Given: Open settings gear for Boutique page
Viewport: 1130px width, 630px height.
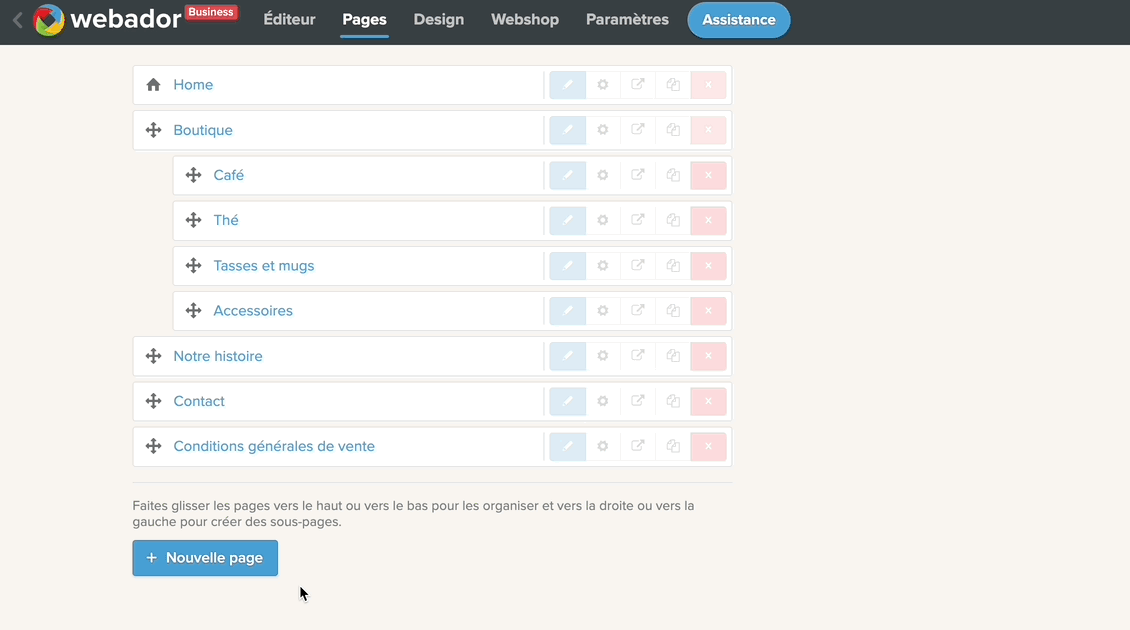Looking at the screenshot, I should pos(603,130).
